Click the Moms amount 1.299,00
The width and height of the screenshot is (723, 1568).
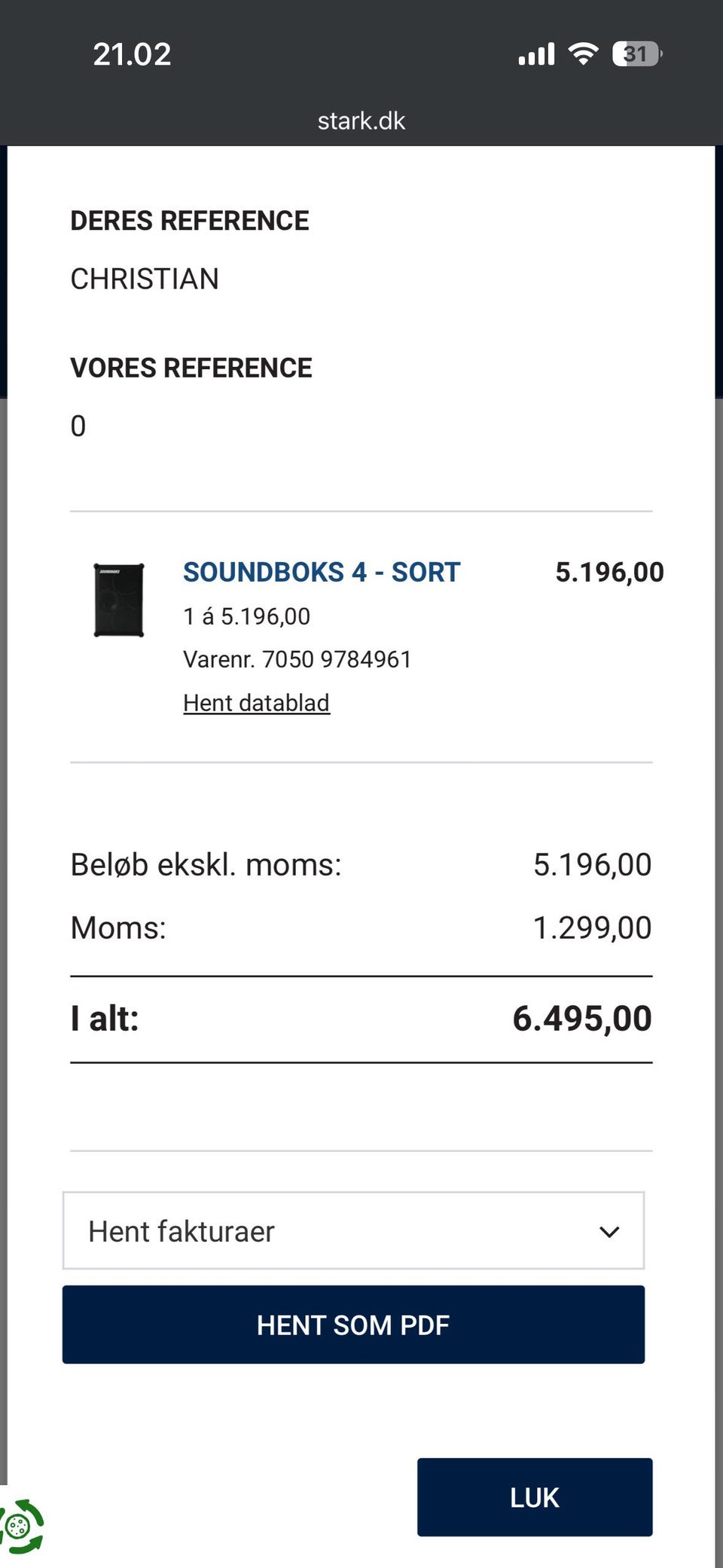(x=592, y=928)
